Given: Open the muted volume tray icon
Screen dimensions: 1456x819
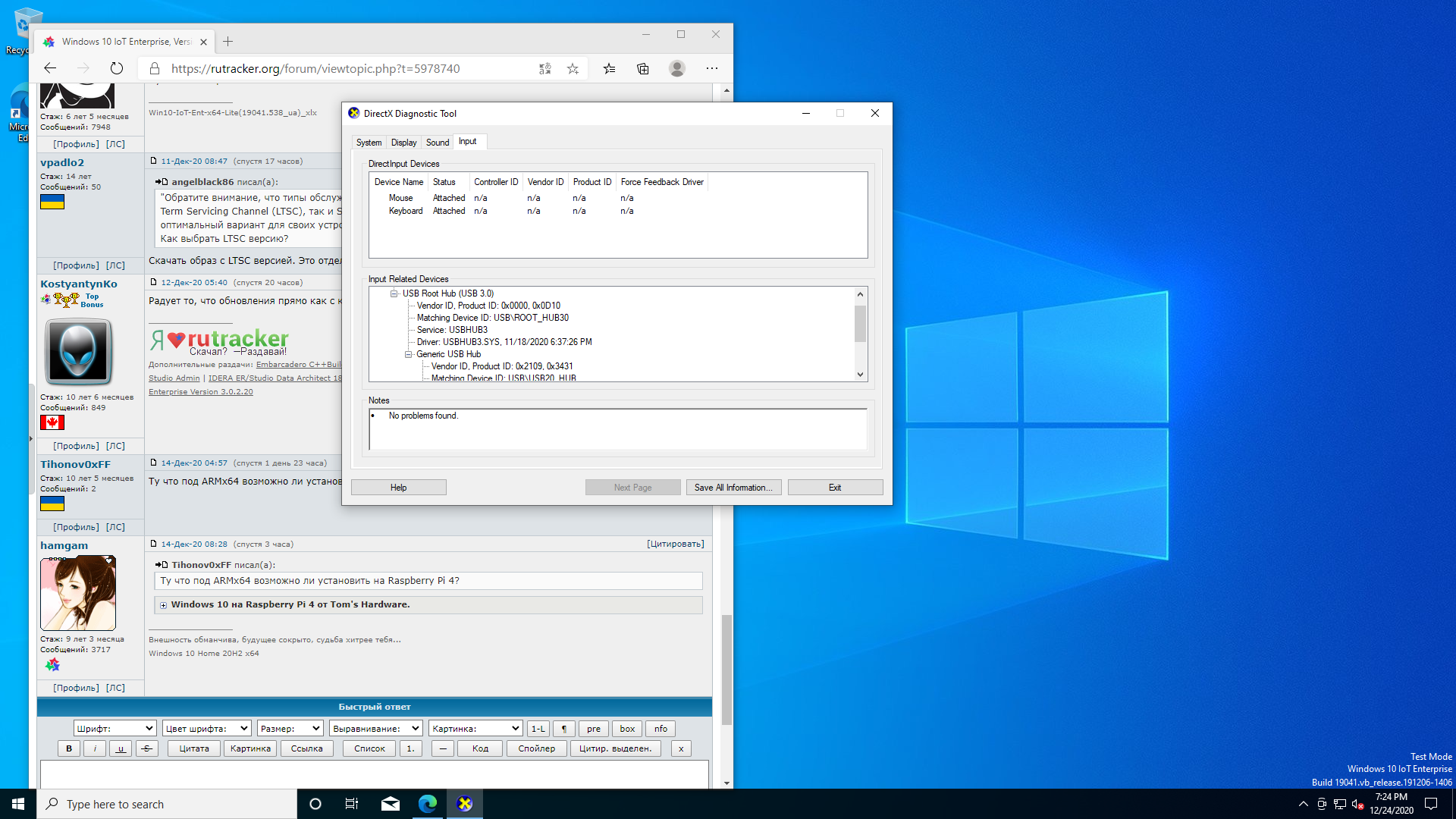Looking at the screenshot, I should (1358, 804).
